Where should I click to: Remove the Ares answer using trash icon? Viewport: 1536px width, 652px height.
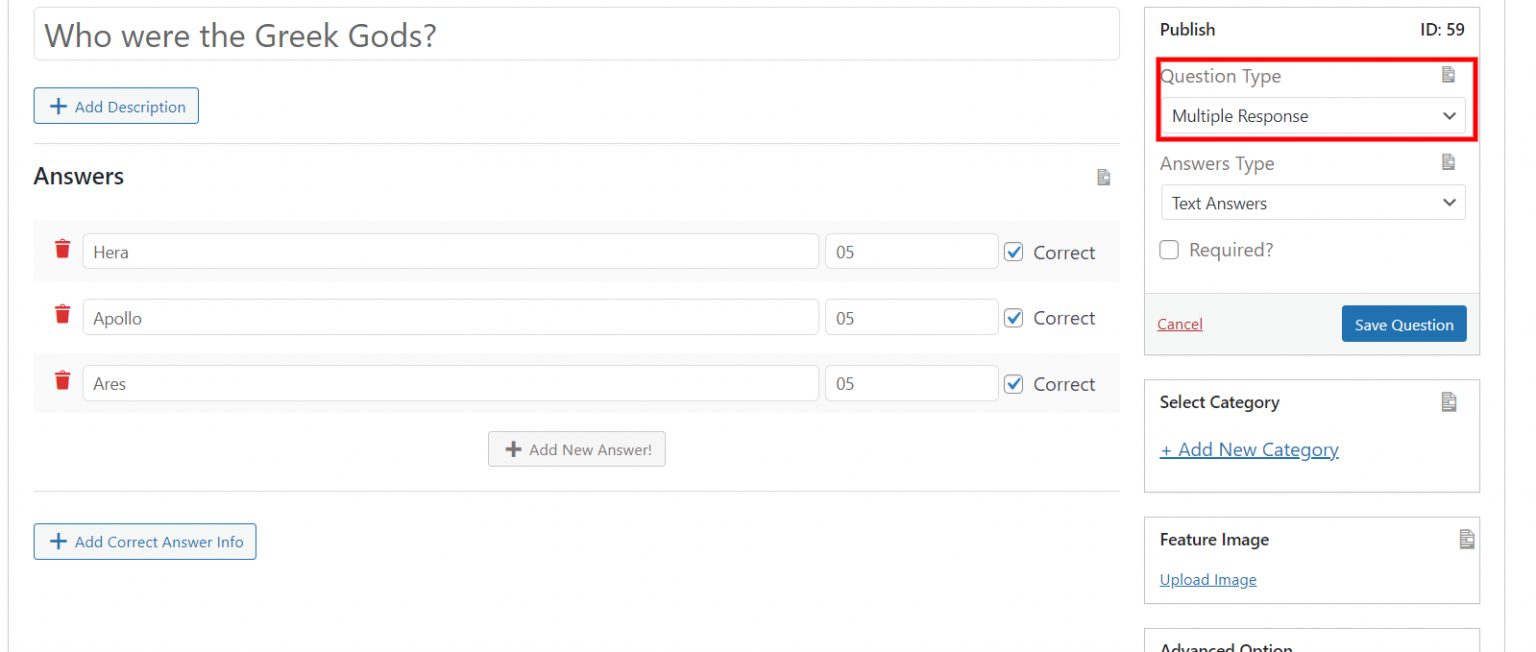tap(62, 380)
